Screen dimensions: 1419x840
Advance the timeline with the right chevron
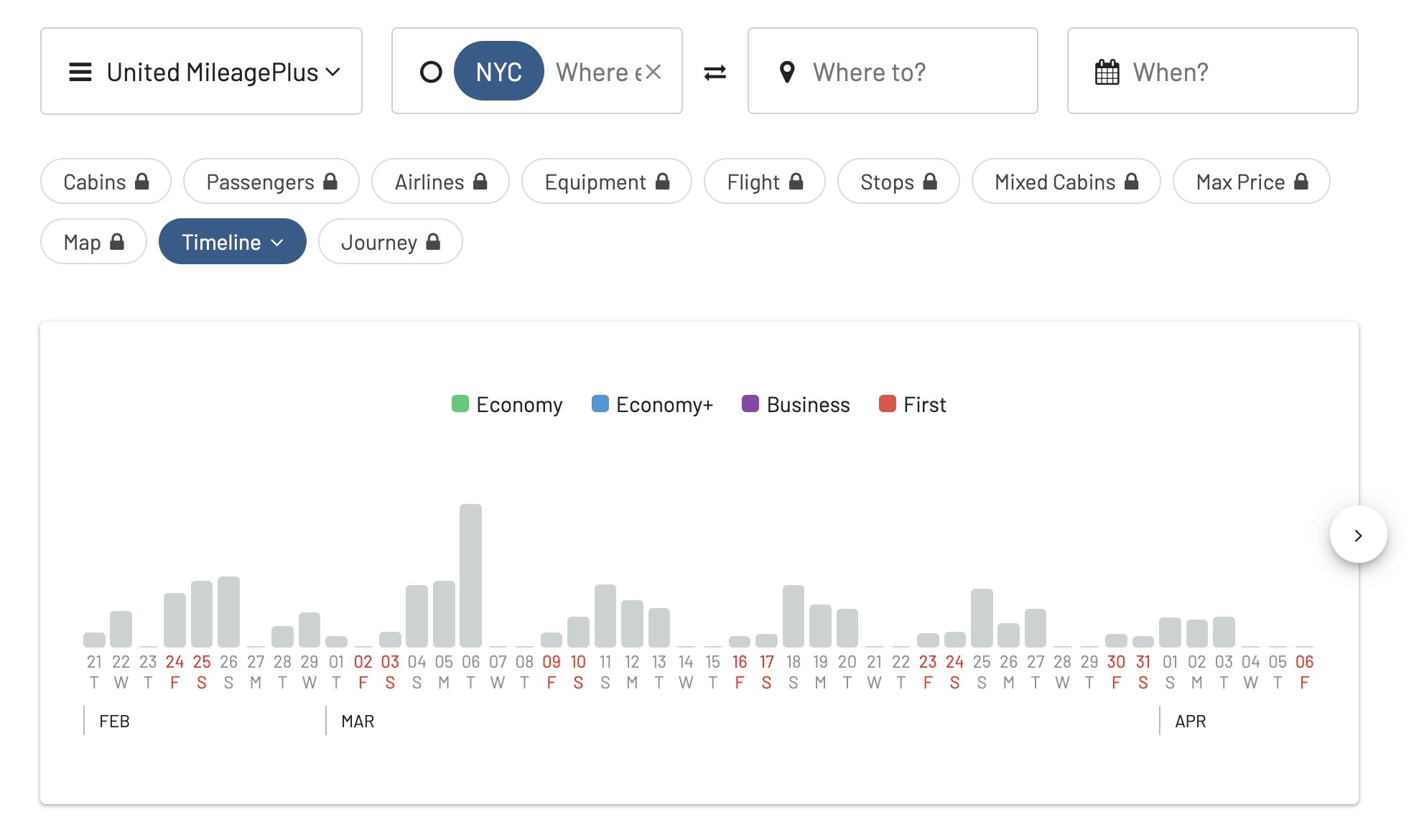tap(1358, 535)
